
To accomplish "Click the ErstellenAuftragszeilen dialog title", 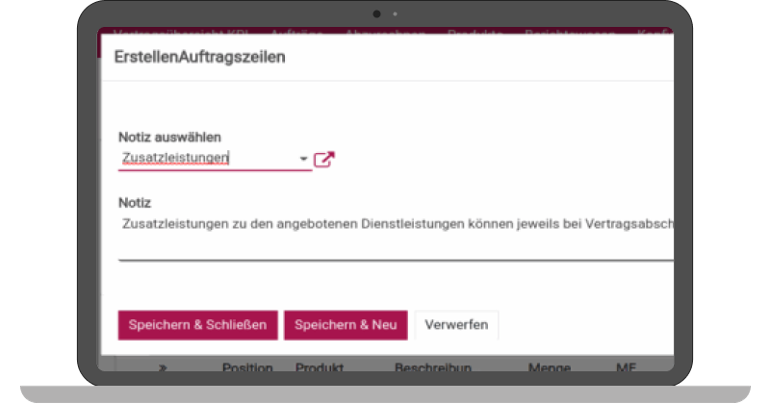I will tap(200, 57).
